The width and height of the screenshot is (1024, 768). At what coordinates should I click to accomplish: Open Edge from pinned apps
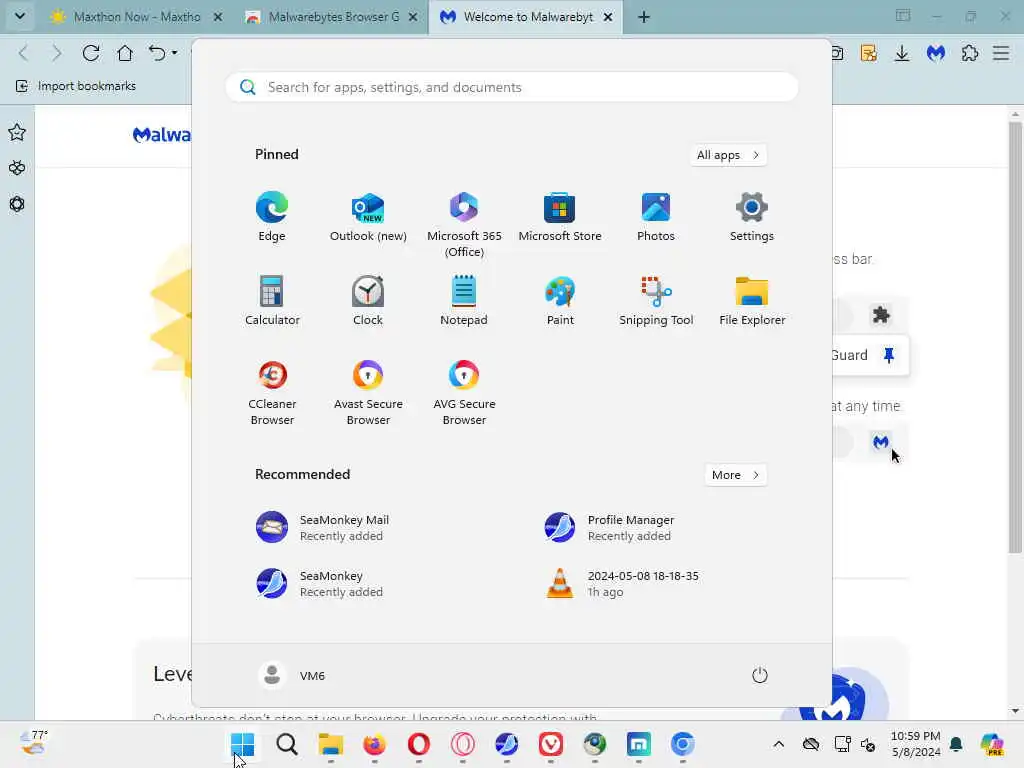coord(272,217)
